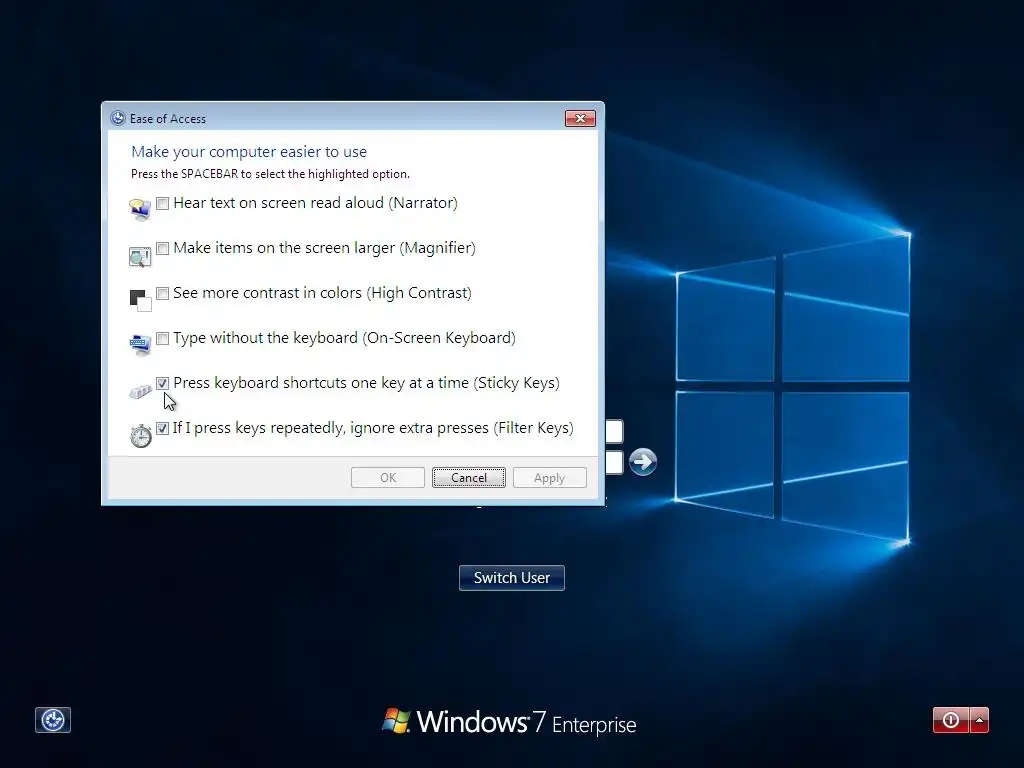
Task: Tick the Magnifier checkbox
Action: (163, 248)
